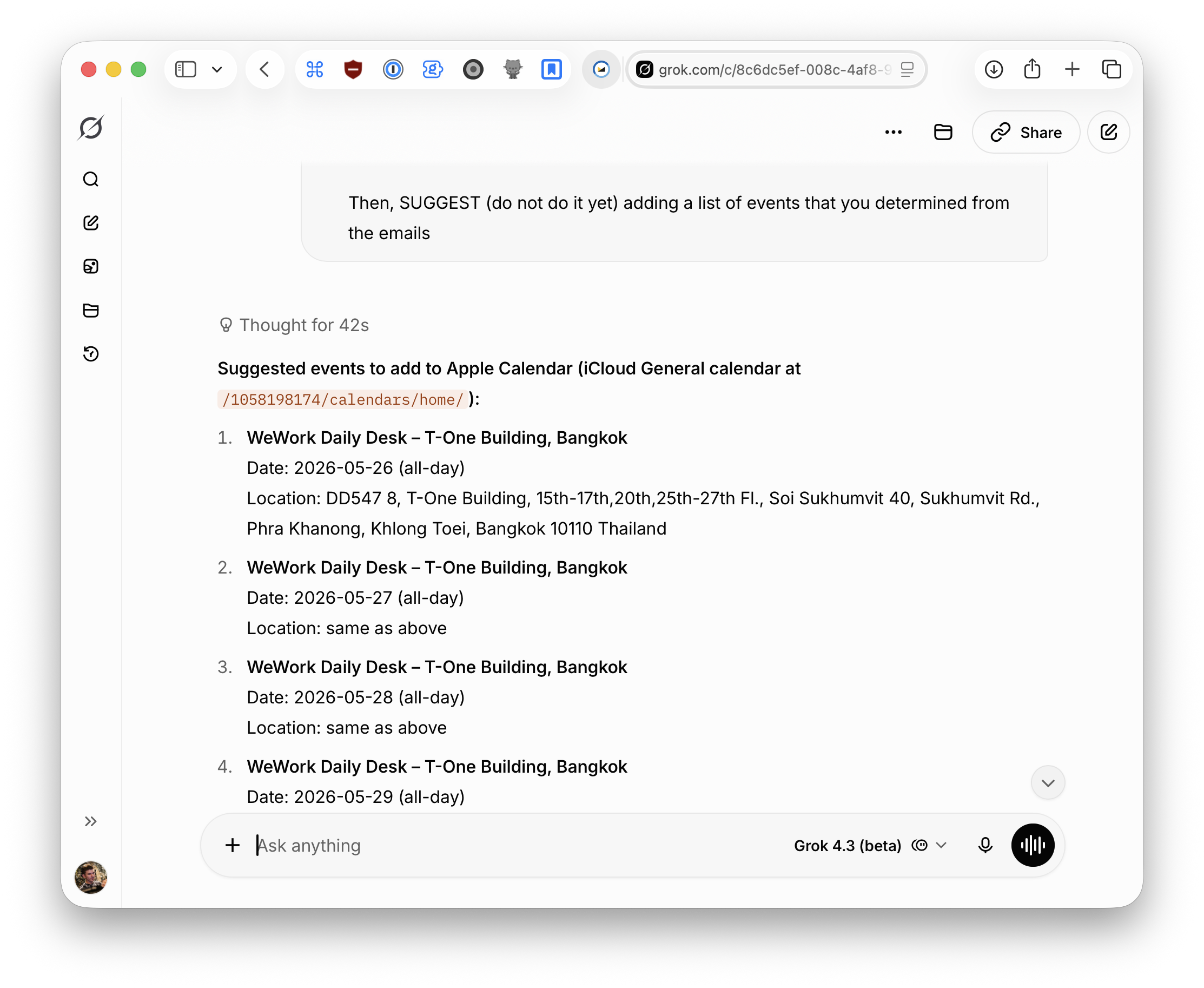Open Projects folder icon in the sidebar
Image resolution: width=1204 pixels, height=988 pixels.
click(91, 310)
